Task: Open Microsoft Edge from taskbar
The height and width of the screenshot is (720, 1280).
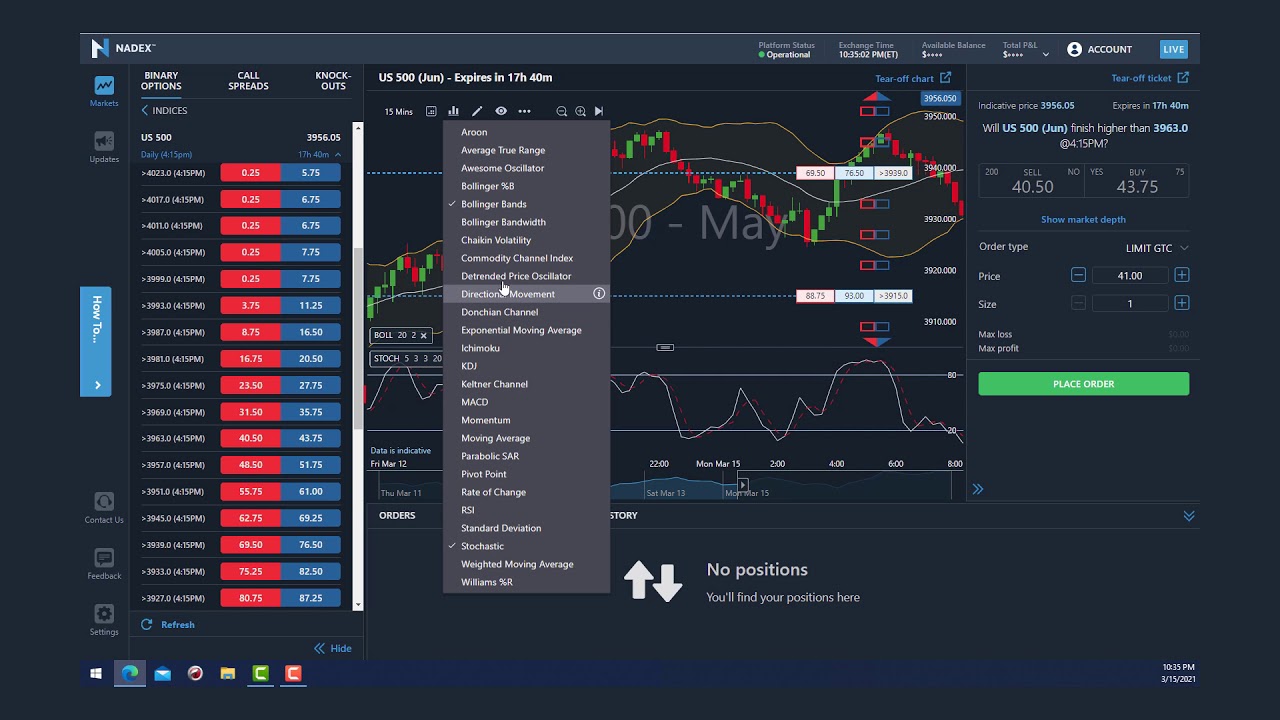Action: [x=130, y=674]
